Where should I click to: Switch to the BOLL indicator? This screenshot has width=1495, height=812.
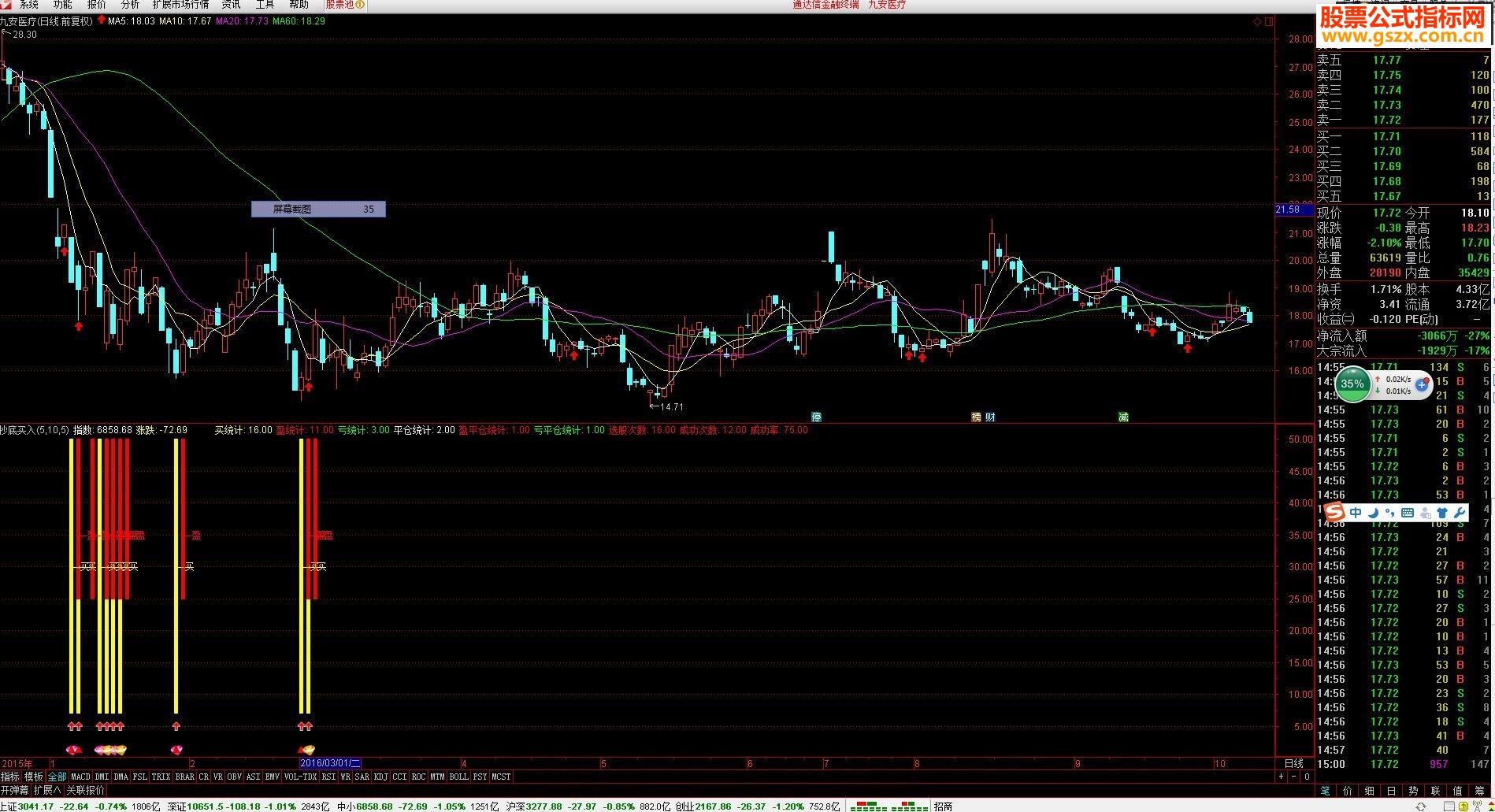tap(458, 777)
